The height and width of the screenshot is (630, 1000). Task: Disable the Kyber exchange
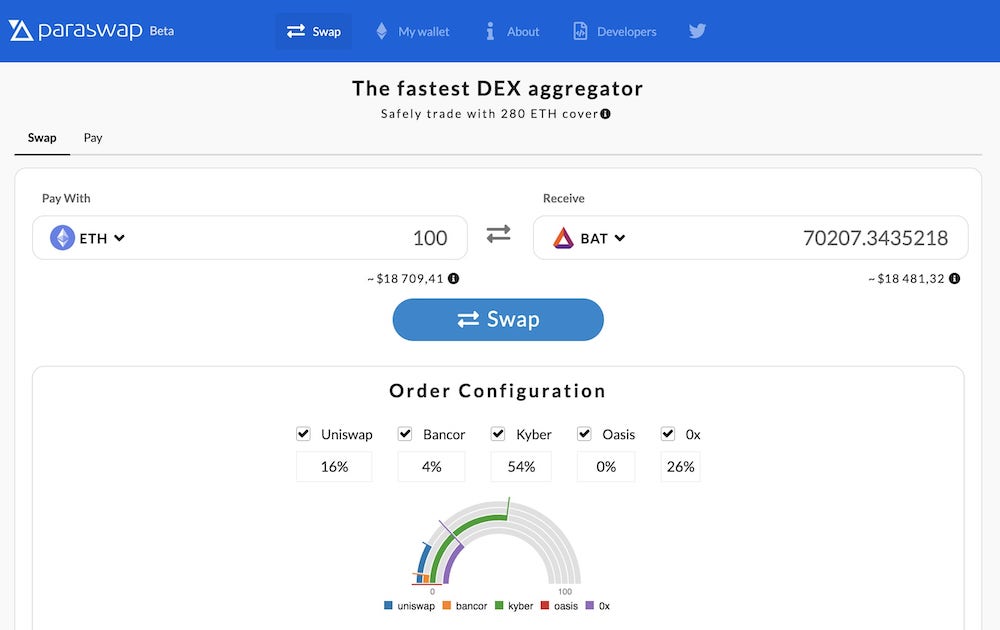pos(497,434)
